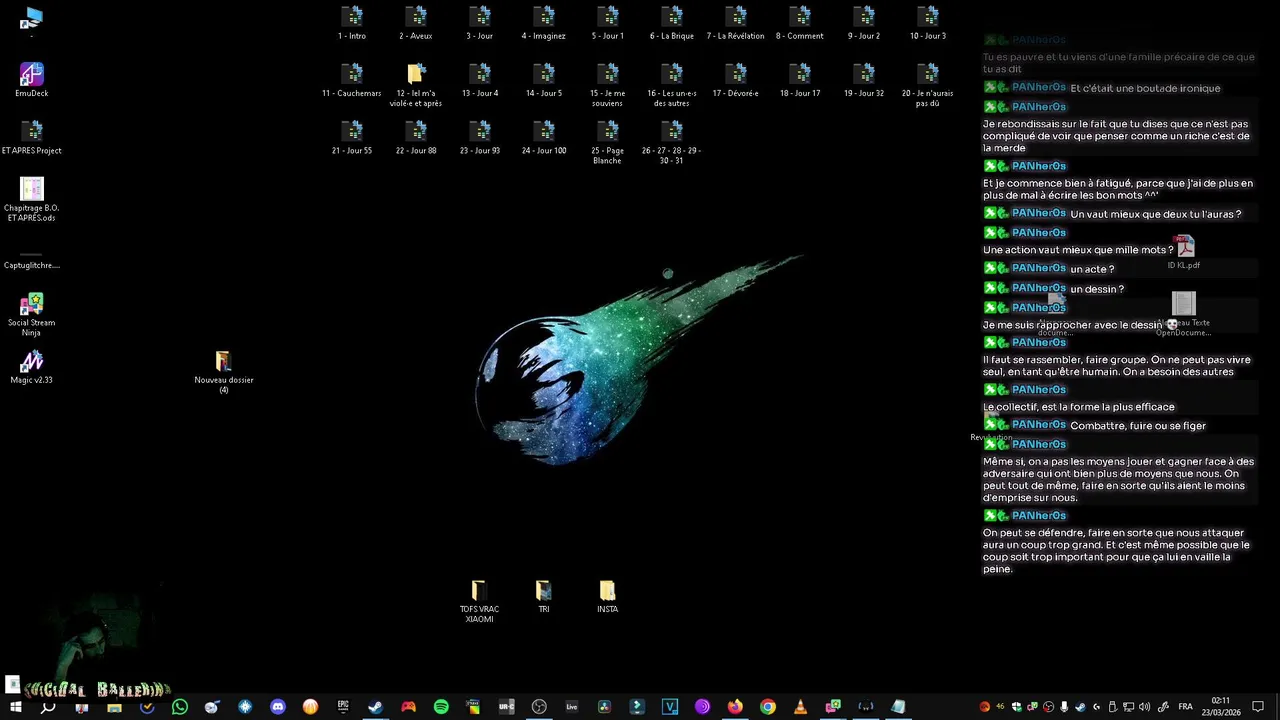
Task: Select '26 - 27 - 28 - 29 - 30 - 31' folder
Action: click(672, 143)
